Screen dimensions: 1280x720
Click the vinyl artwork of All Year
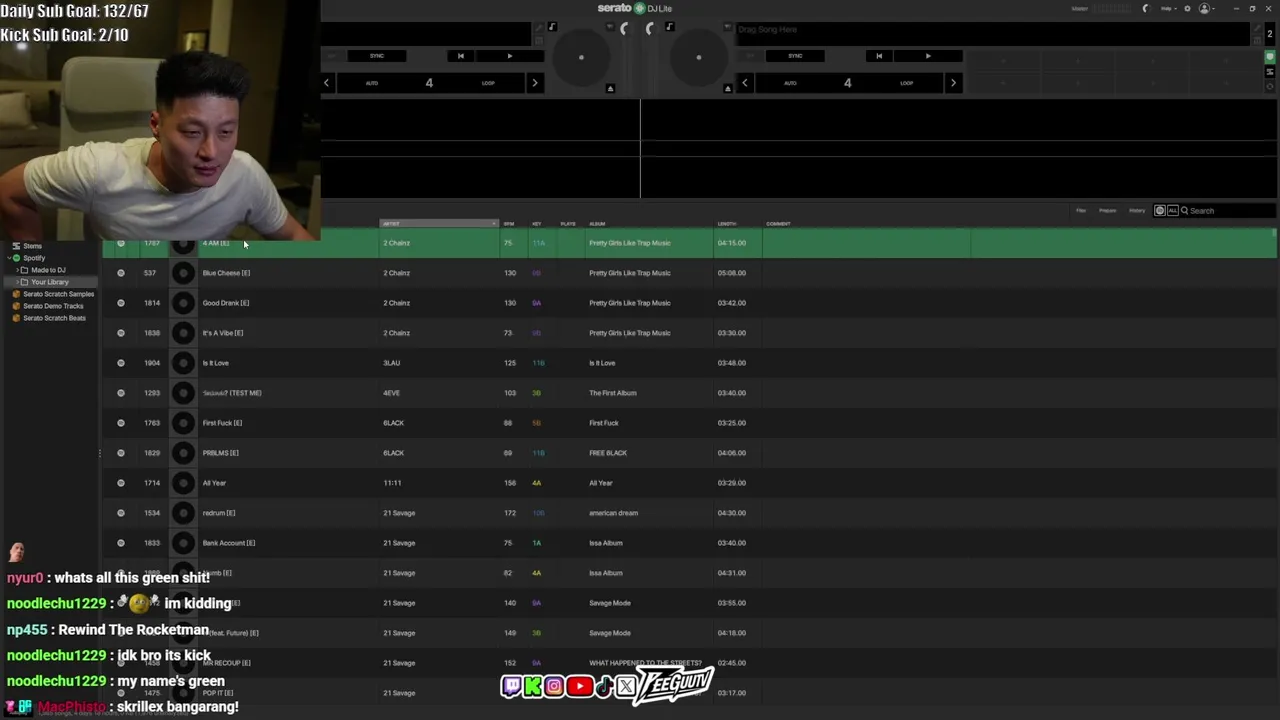[x=183, y=483]
